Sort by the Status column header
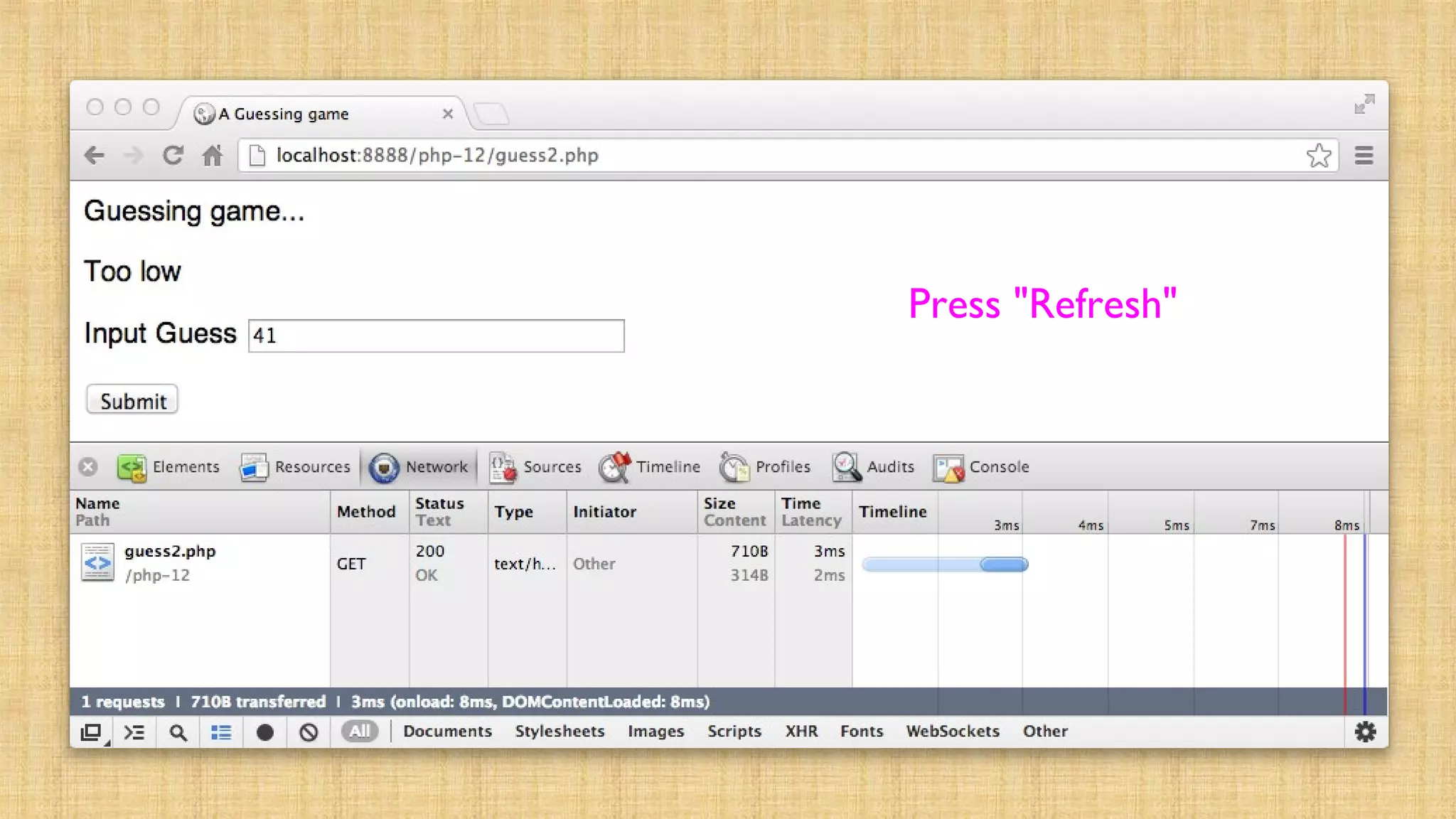This screenshot has height=819, width=1456. pyautogui.click(x=448, y=512)
